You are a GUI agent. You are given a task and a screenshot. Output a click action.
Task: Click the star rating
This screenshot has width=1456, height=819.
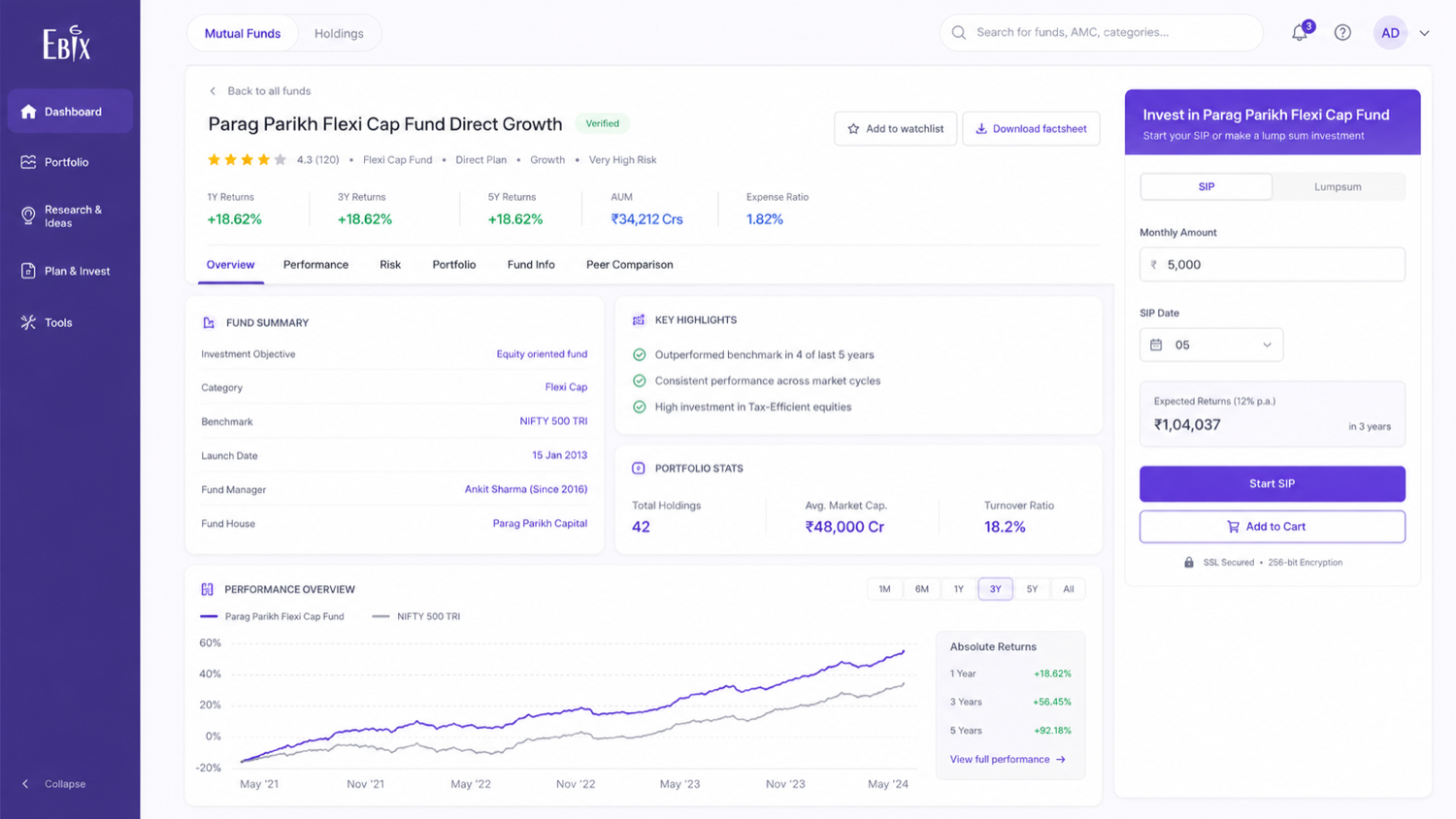point(247,159)
